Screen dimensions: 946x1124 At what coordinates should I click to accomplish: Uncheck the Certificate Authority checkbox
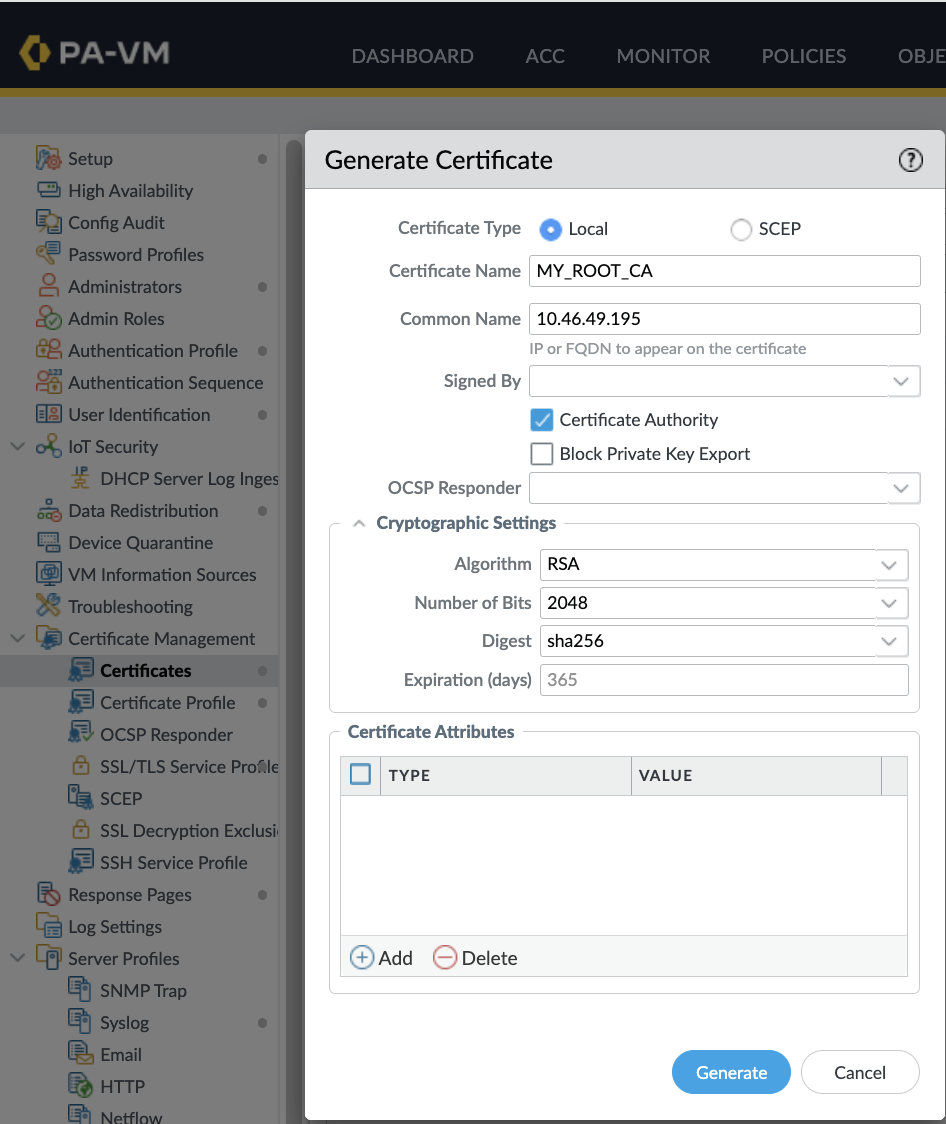542,420
